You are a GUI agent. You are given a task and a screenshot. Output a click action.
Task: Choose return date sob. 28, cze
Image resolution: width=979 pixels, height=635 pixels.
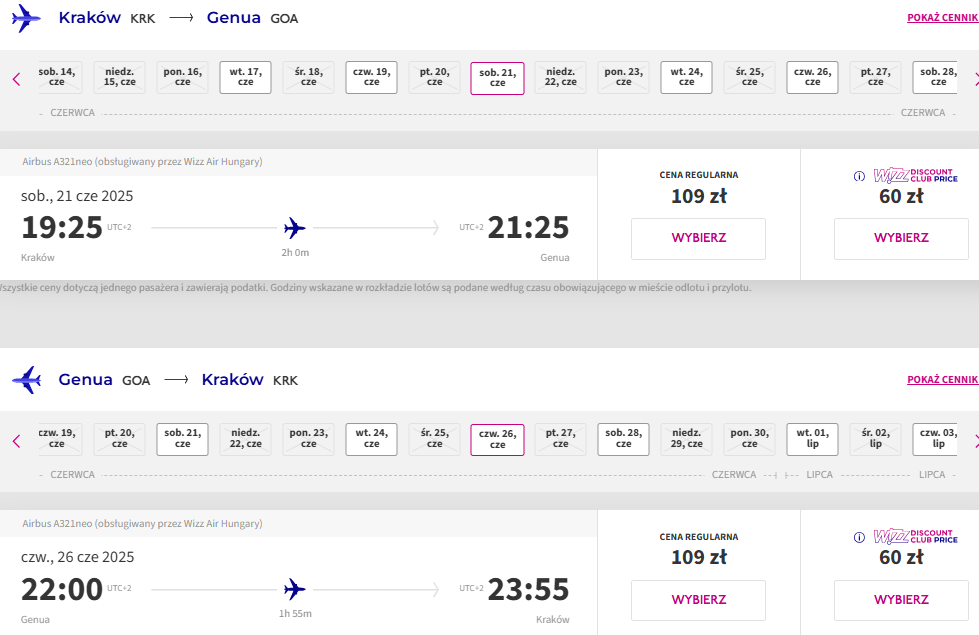[623, 439]
